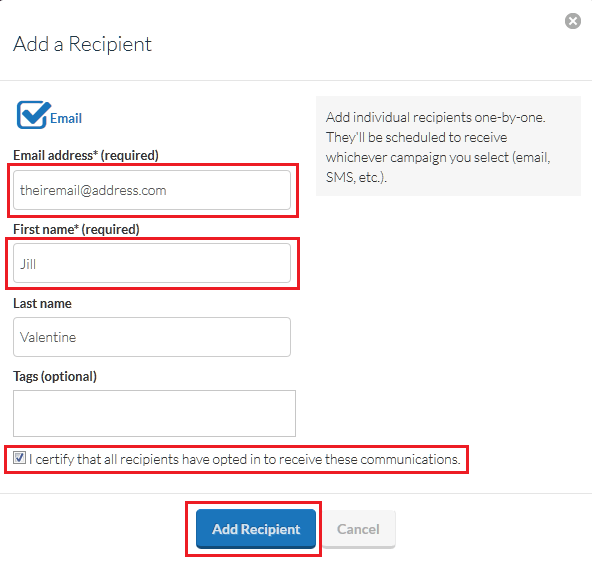Viewport: 592px width, 562px height.
Task: Click into the First name field
Action: pos(152,263)
